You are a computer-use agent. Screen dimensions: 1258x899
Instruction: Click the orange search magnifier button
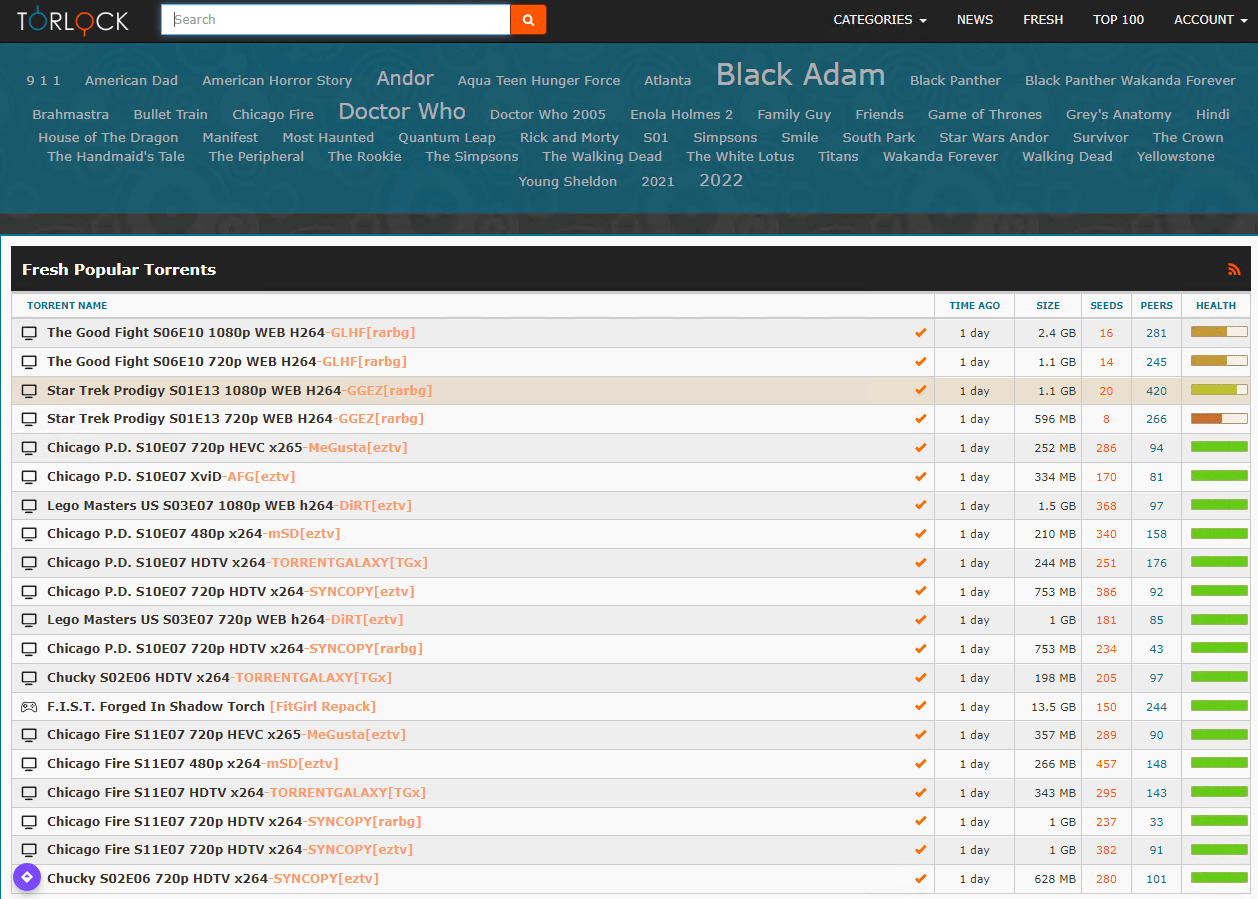pos(528,19)
